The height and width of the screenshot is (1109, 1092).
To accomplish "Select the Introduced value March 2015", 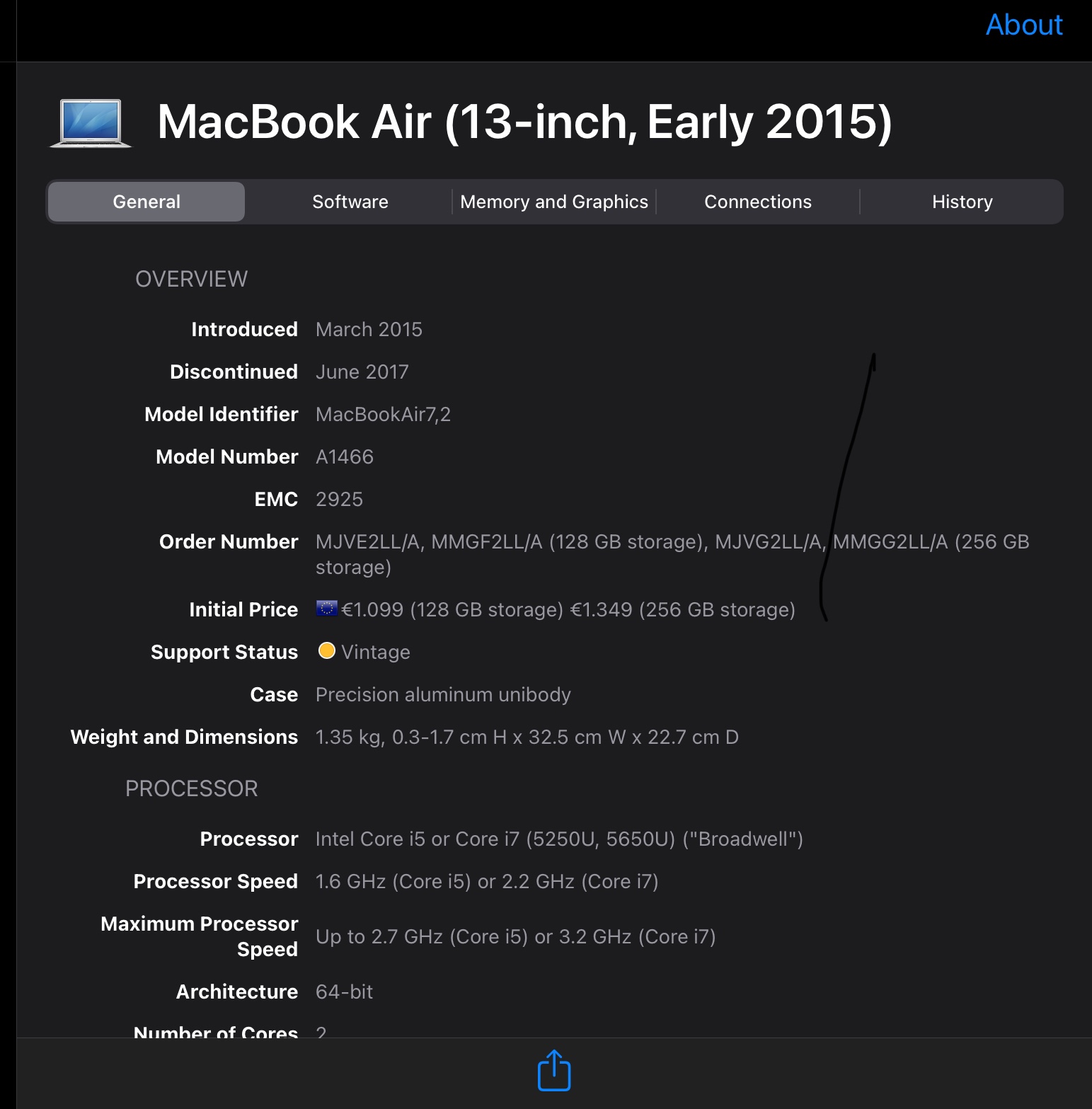I will [369, 330].
